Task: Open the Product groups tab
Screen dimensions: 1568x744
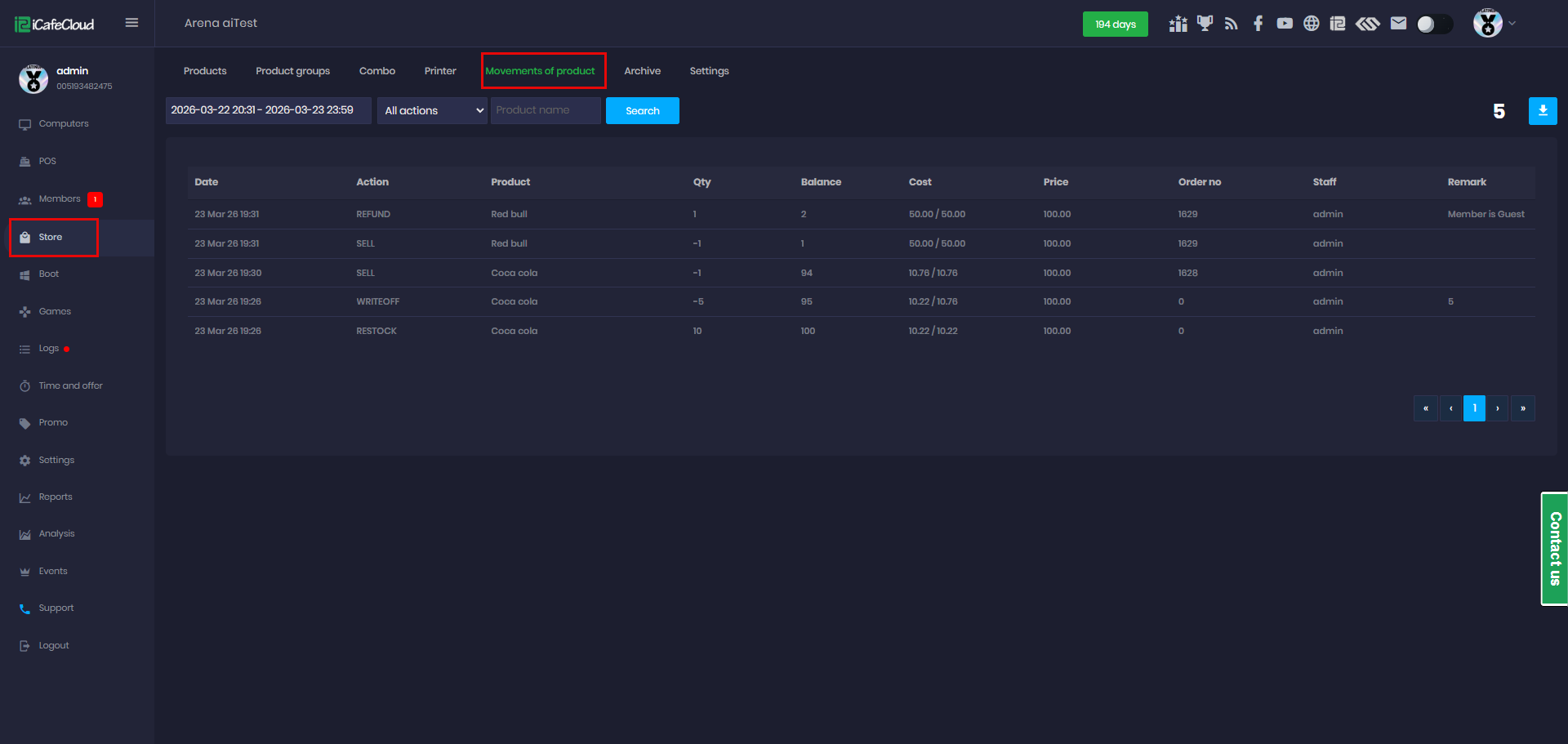Action: (292, 71)
